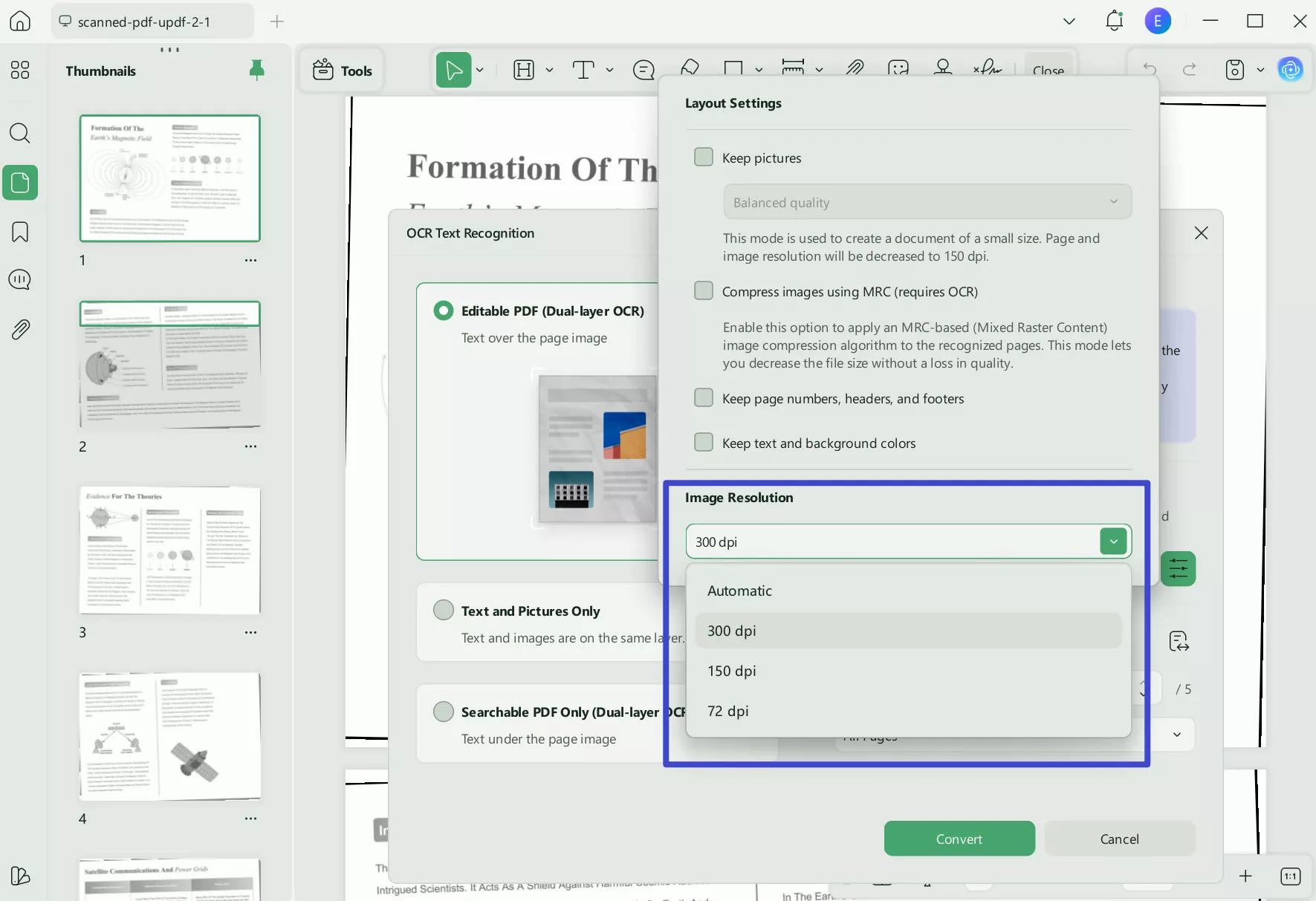Open the Tools menu
This screenshot has width=1316, height=901.
click(342, 70)
